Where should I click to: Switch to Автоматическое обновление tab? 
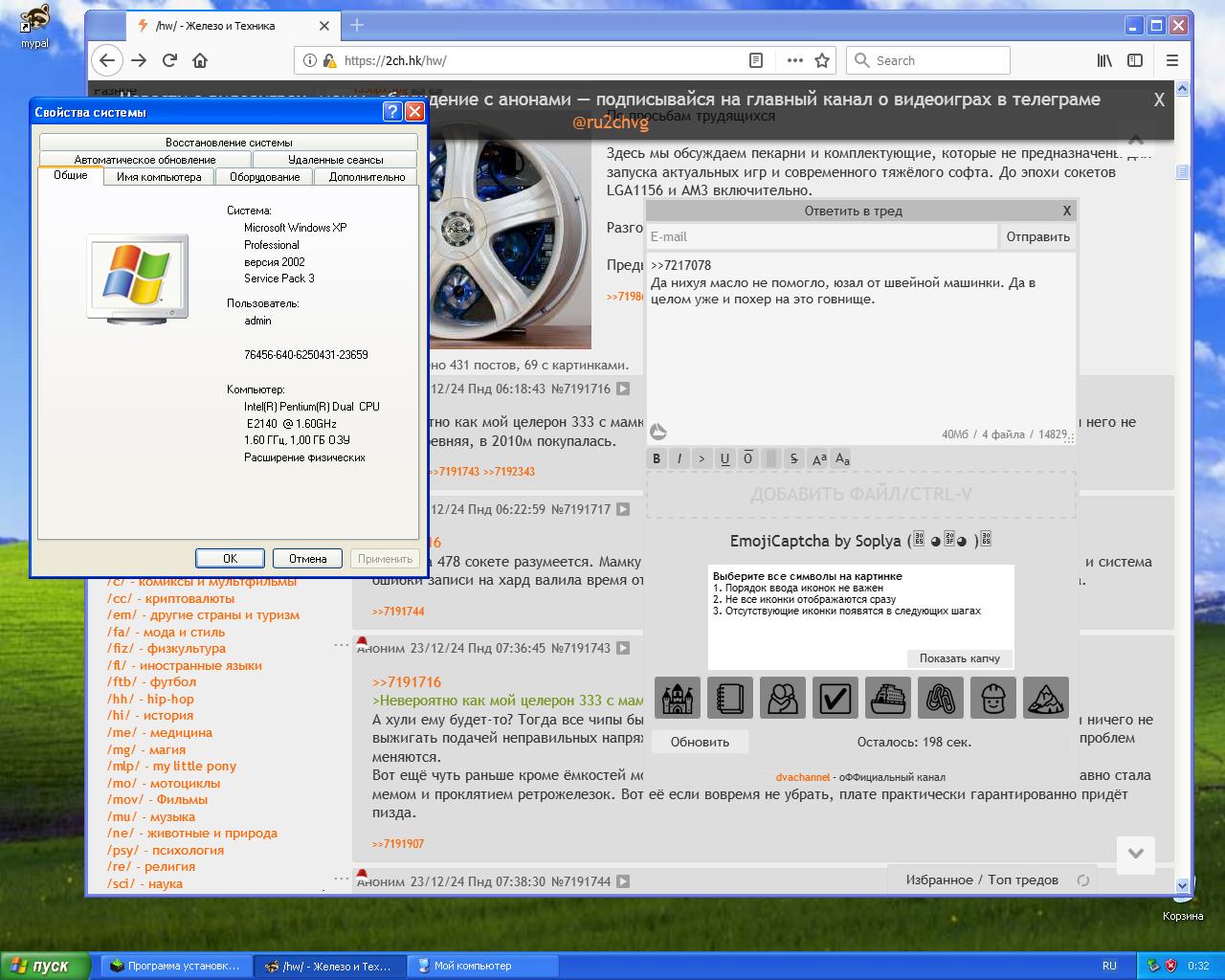click(x=145, y=160)
